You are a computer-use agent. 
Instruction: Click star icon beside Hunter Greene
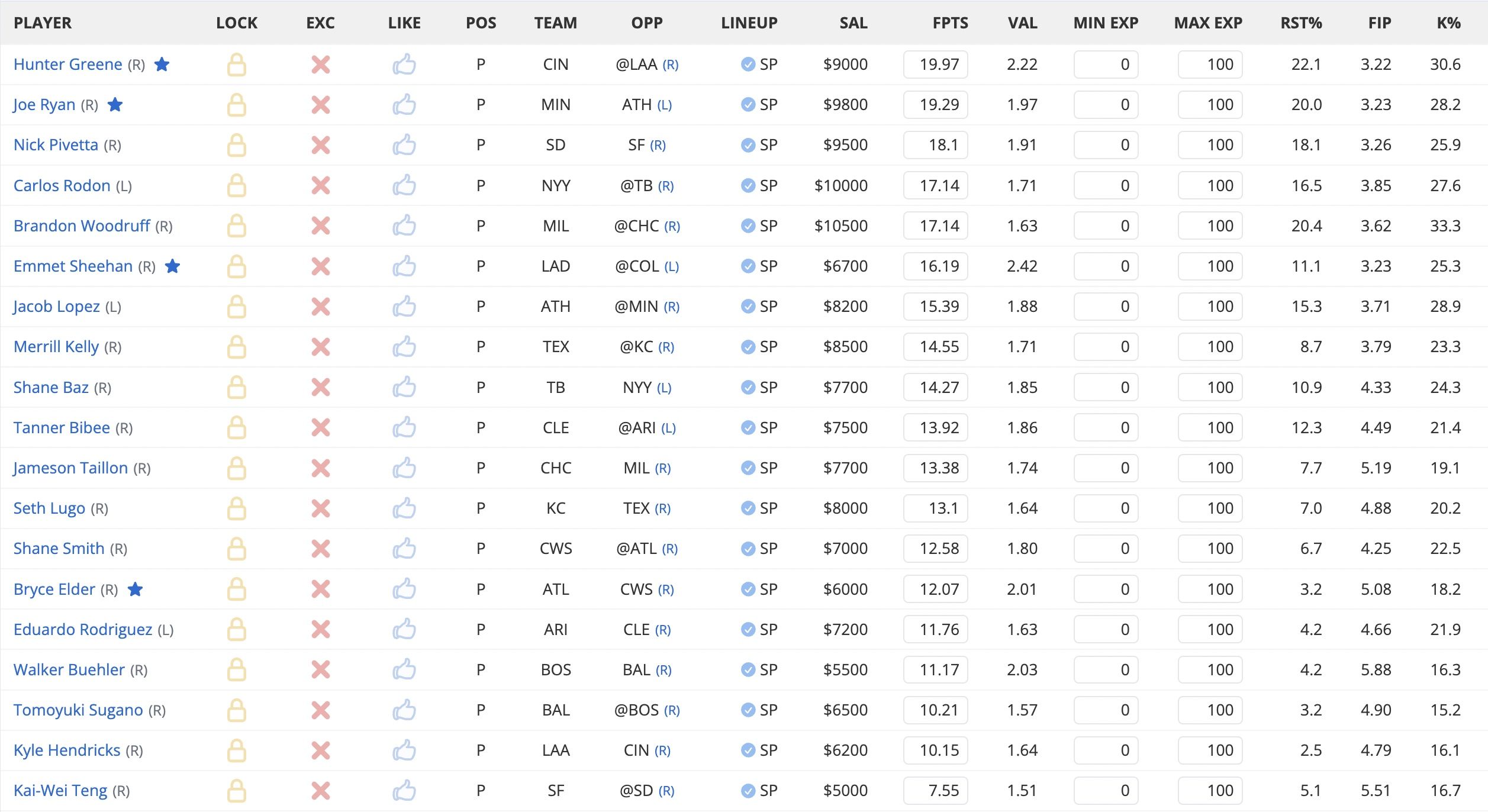click(x=162, y=64)
